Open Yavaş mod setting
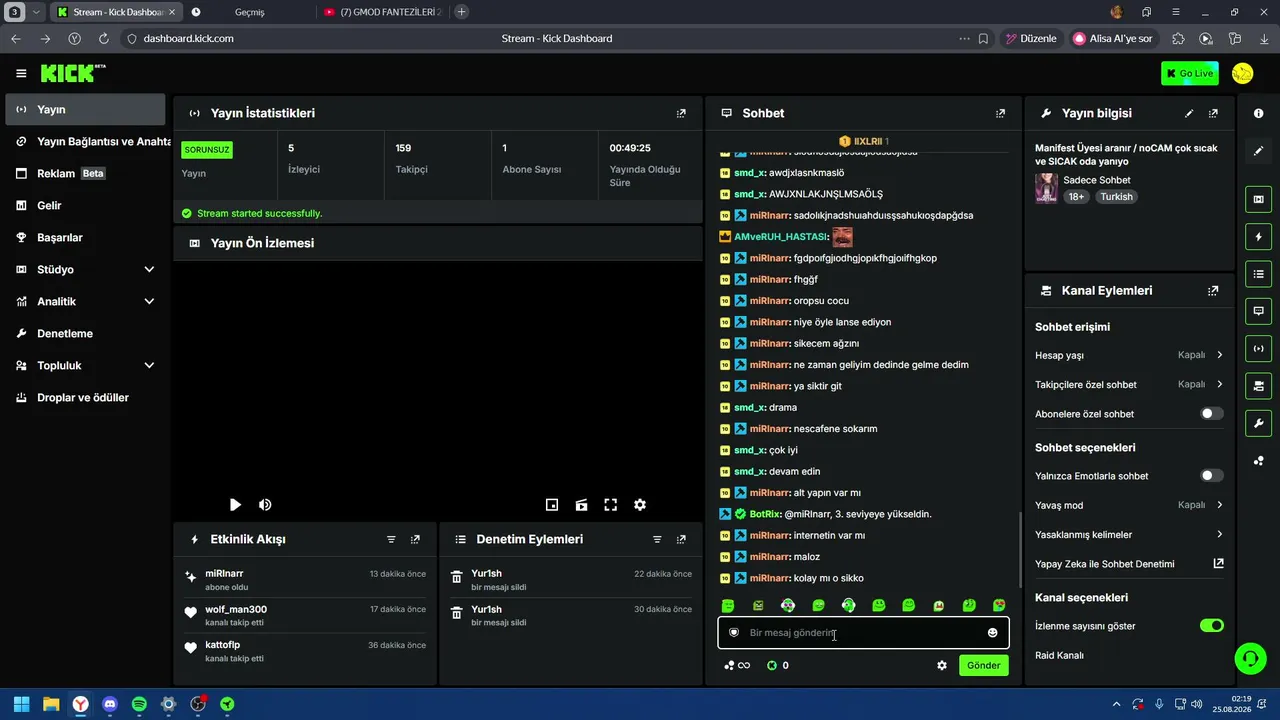 point(1129,505)
